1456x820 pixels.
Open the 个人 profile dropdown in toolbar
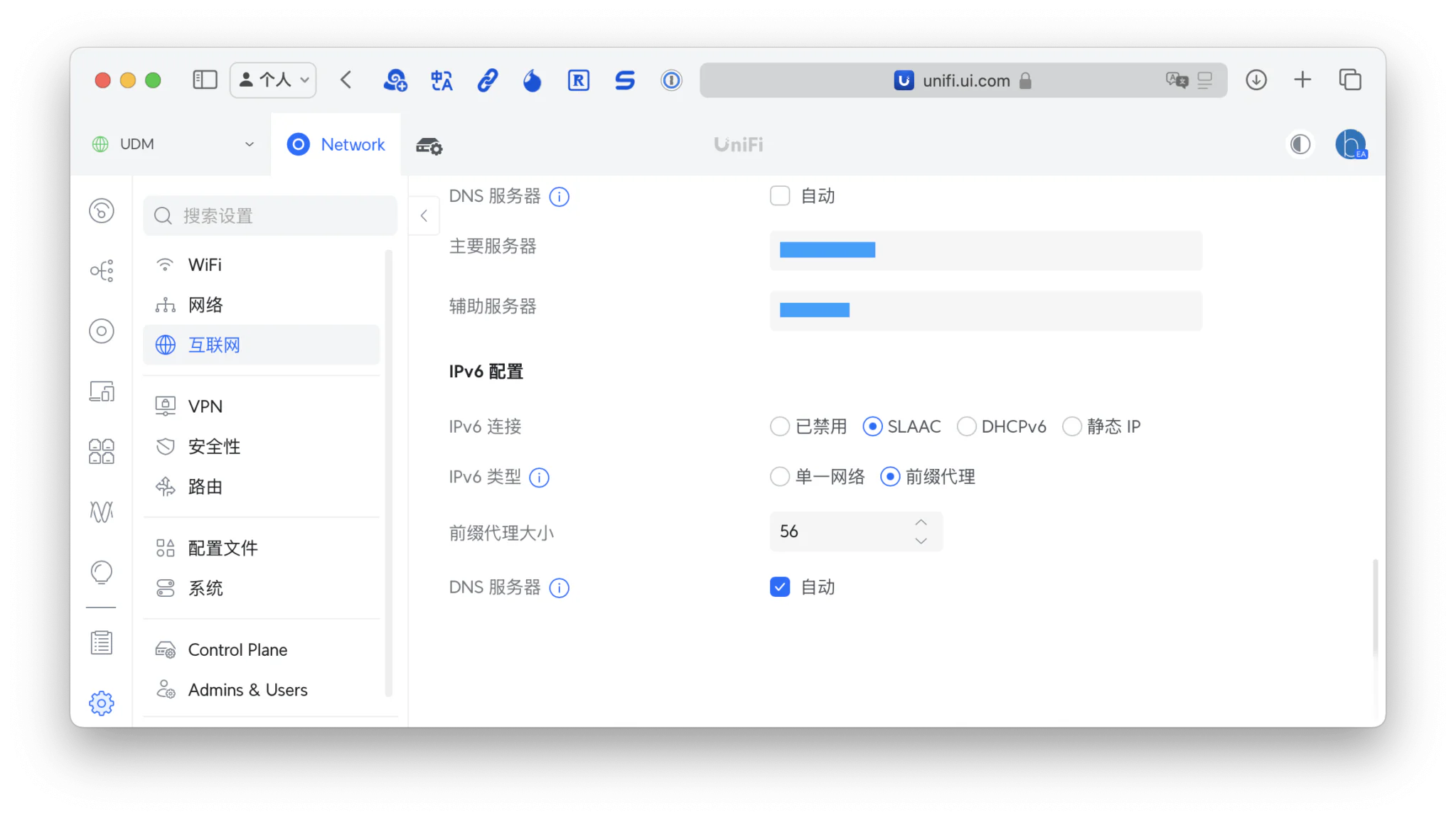(273, 80)
